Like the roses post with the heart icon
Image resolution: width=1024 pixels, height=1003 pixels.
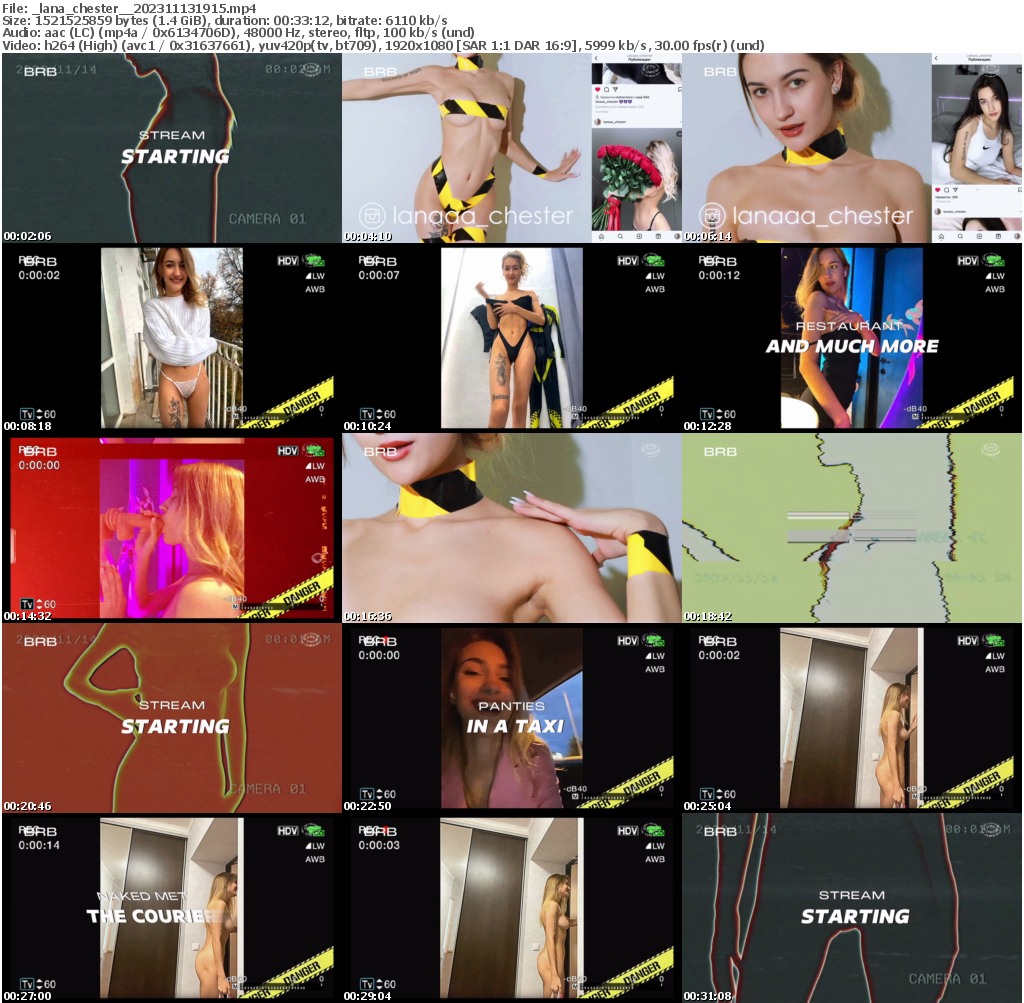[598, 89]
